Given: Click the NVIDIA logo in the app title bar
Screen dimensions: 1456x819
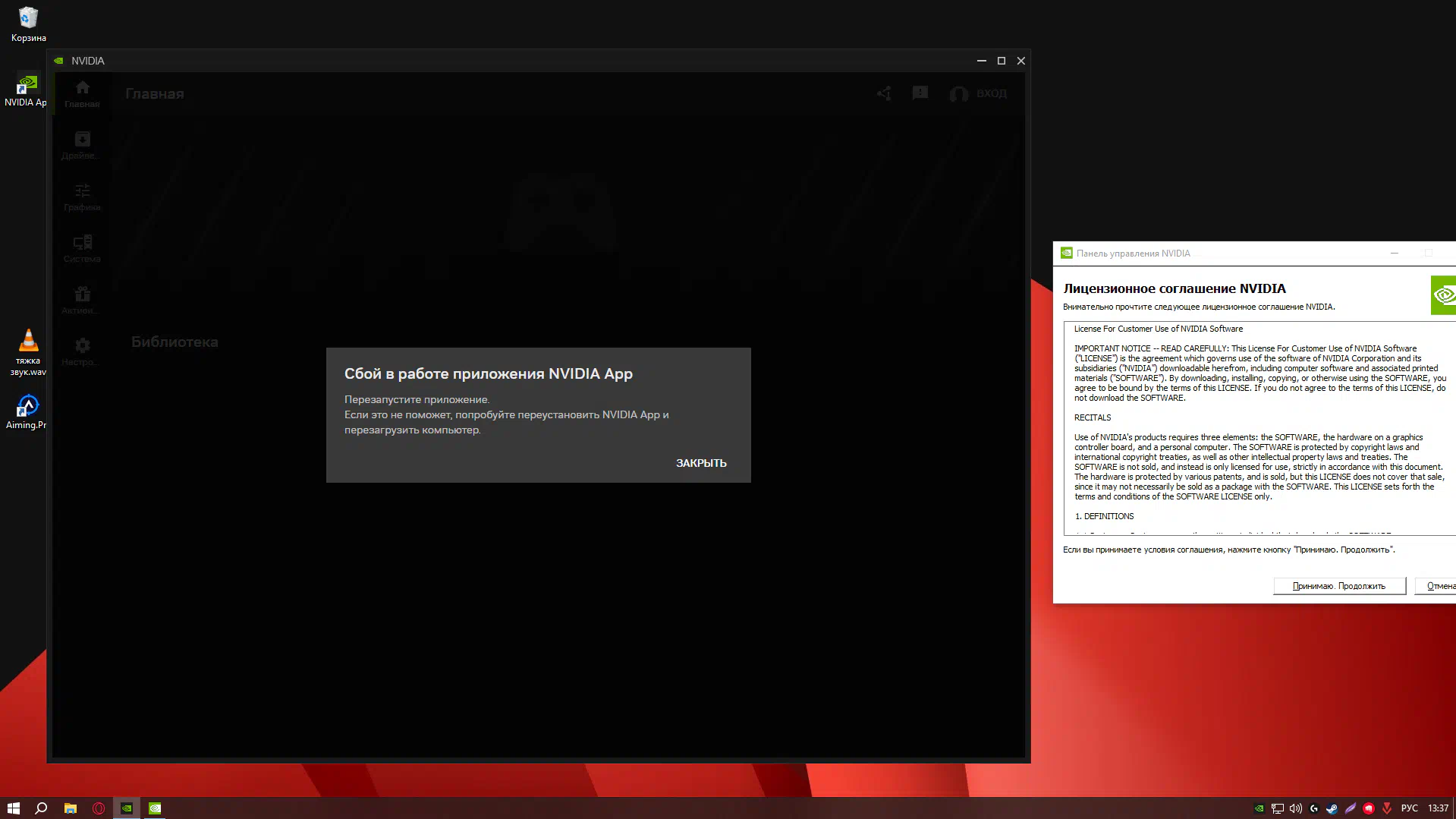Looking at the screenshot, I should point(59,61).
